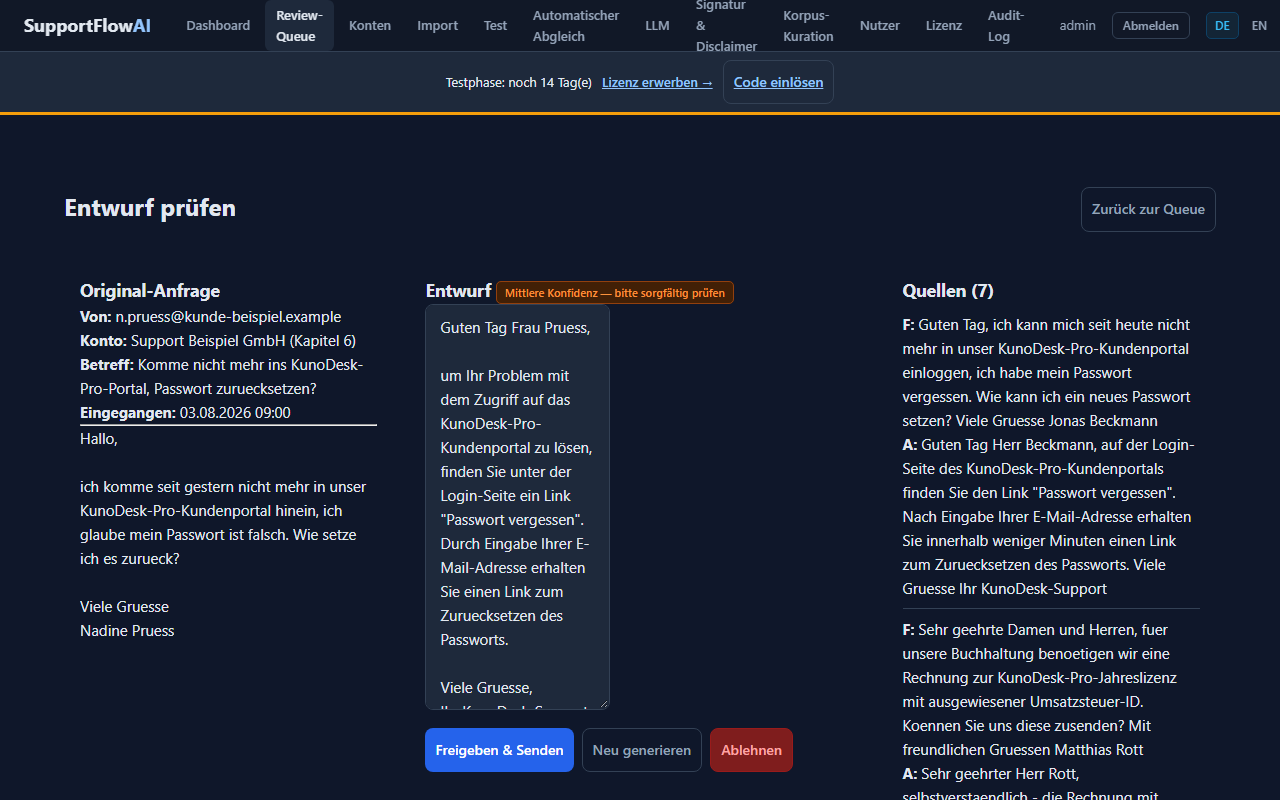Click the Konto value Support Beispiel GmbH
The image size is (1280, 800).
(243, 341)
